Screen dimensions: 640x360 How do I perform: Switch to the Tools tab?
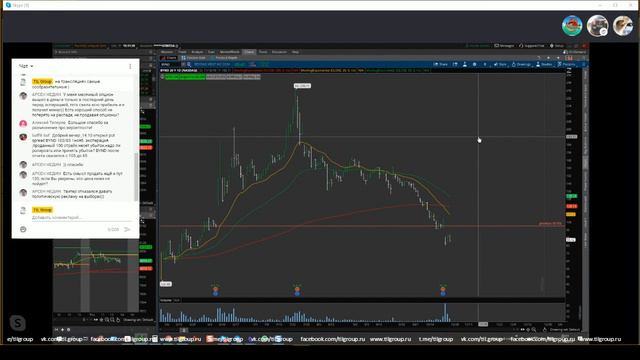pyautogui.click(x=263, y=52)
